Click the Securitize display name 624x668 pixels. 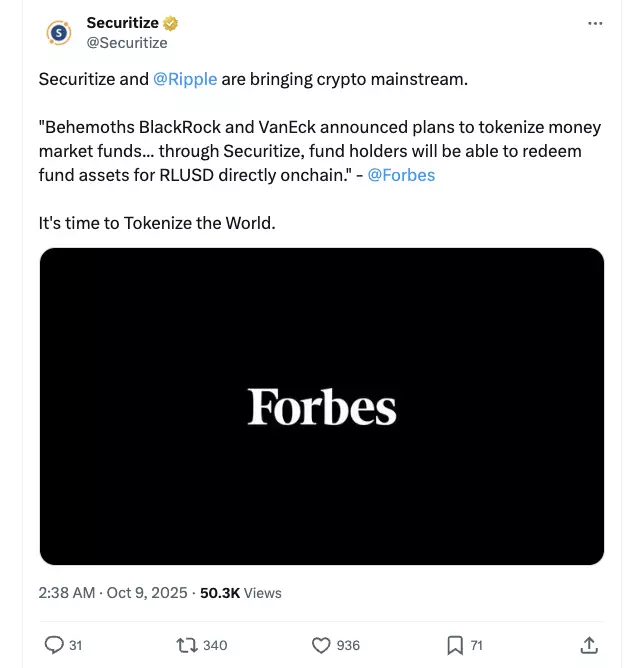pos(122,23)
